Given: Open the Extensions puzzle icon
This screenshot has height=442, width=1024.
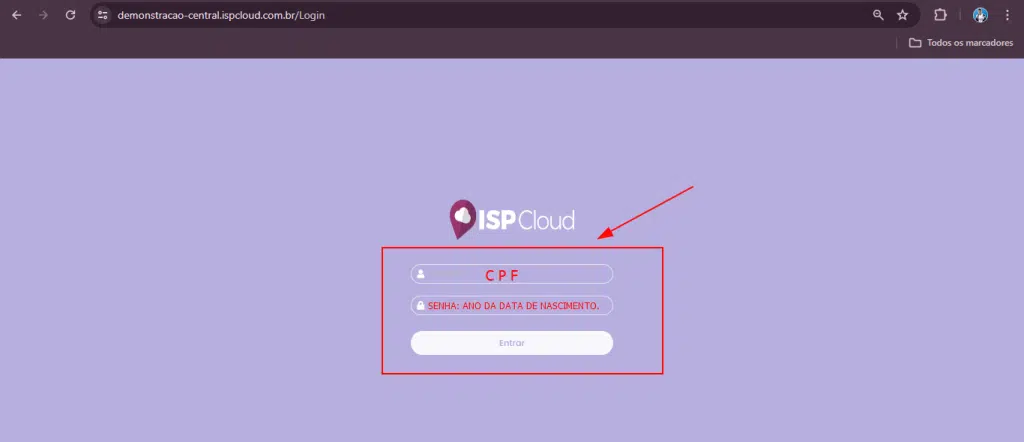Looking at the screenshot, I should [940, 15].
